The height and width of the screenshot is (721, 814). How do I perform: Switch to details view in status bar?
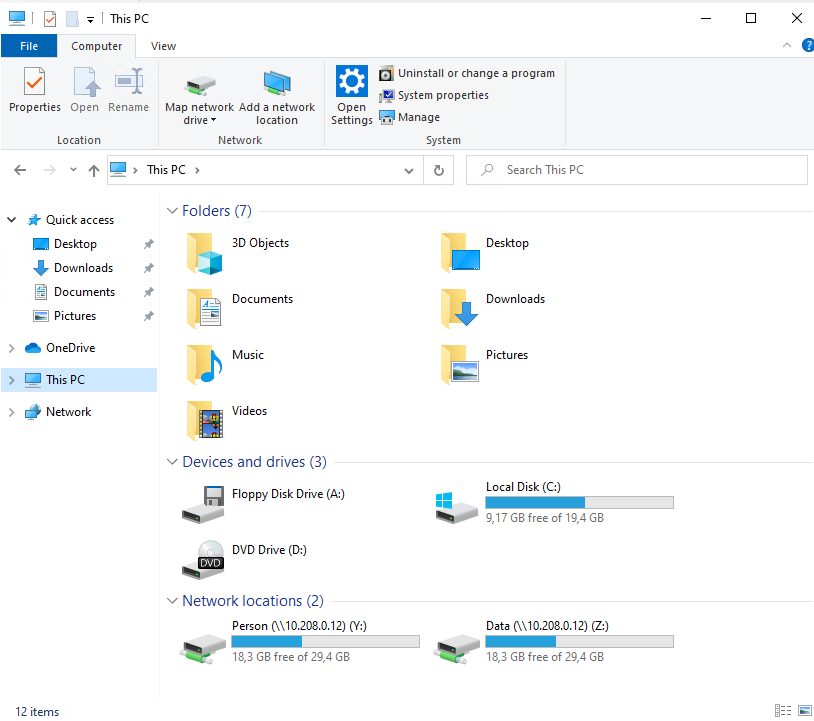pyautogui.click(x=782, y=712)
